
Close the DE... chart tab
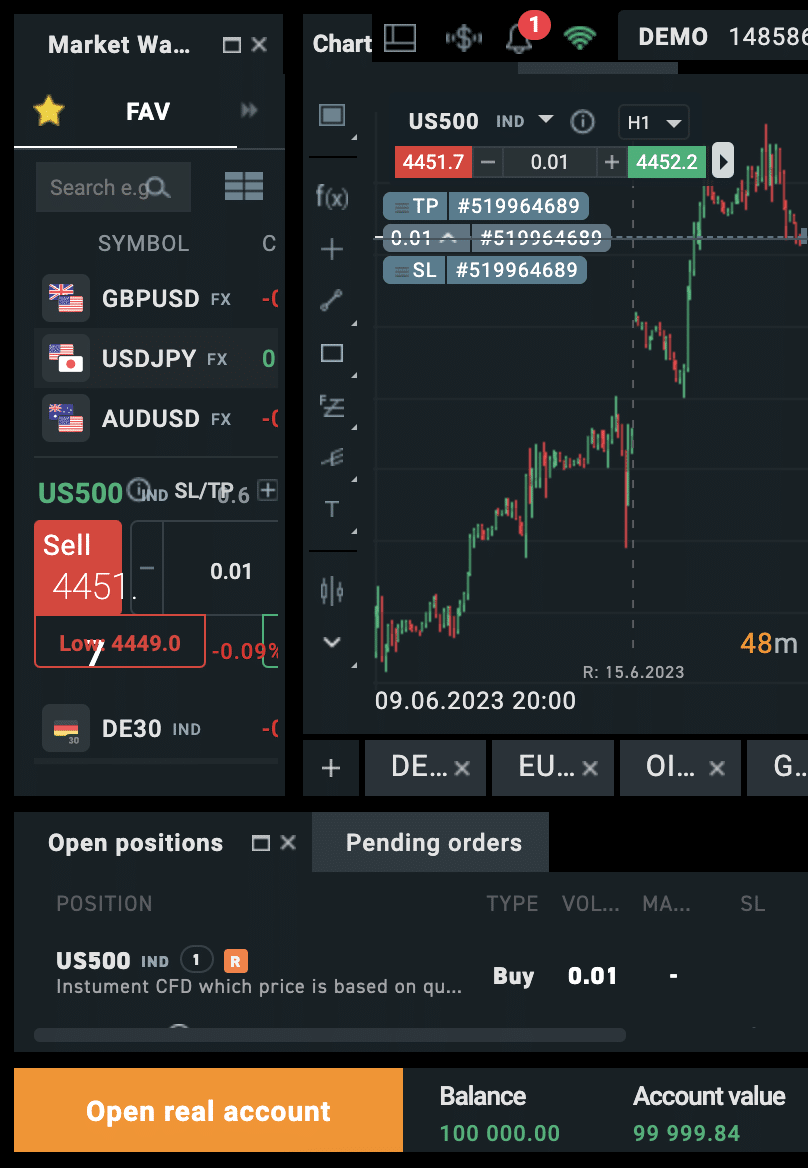(462, 768)
